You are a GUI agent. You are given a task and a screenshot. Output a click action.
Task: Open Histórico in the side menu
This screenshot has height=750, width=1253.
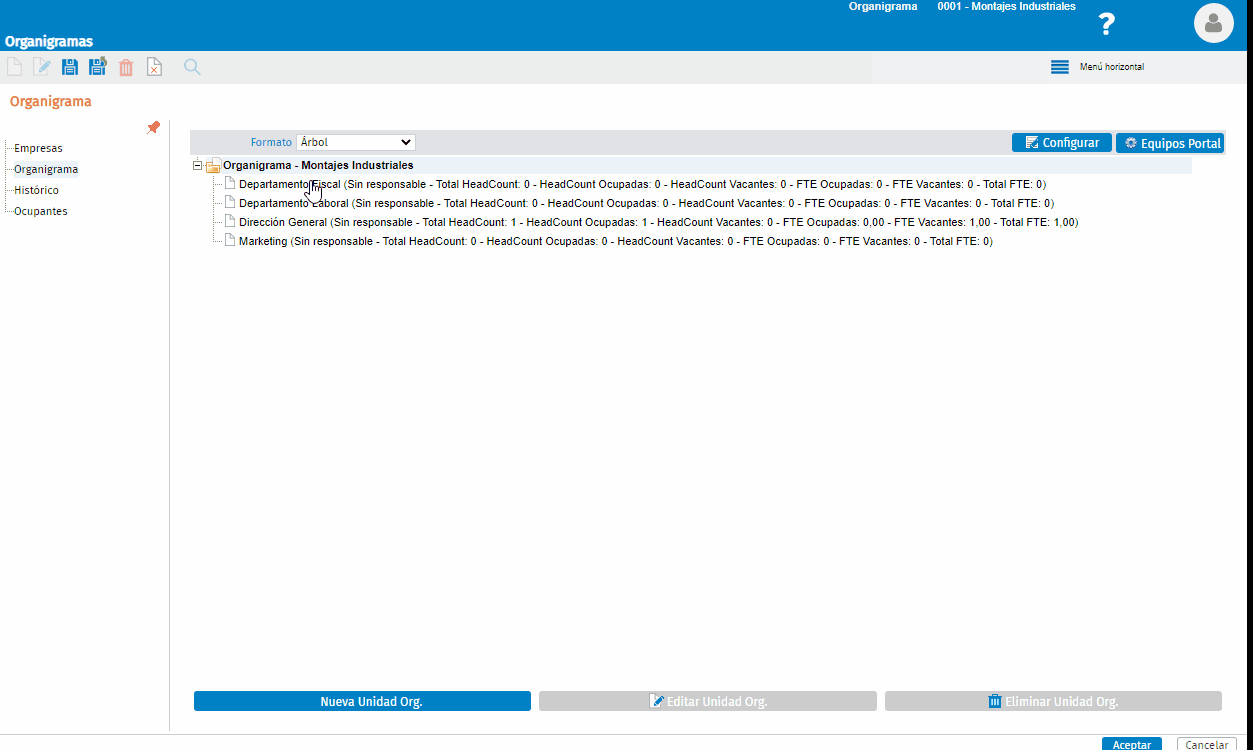36,190
